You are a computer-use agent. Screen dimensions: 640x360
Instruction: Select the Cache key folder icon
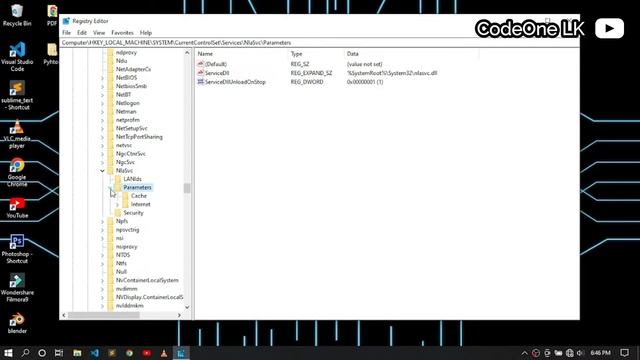(126, 196)
